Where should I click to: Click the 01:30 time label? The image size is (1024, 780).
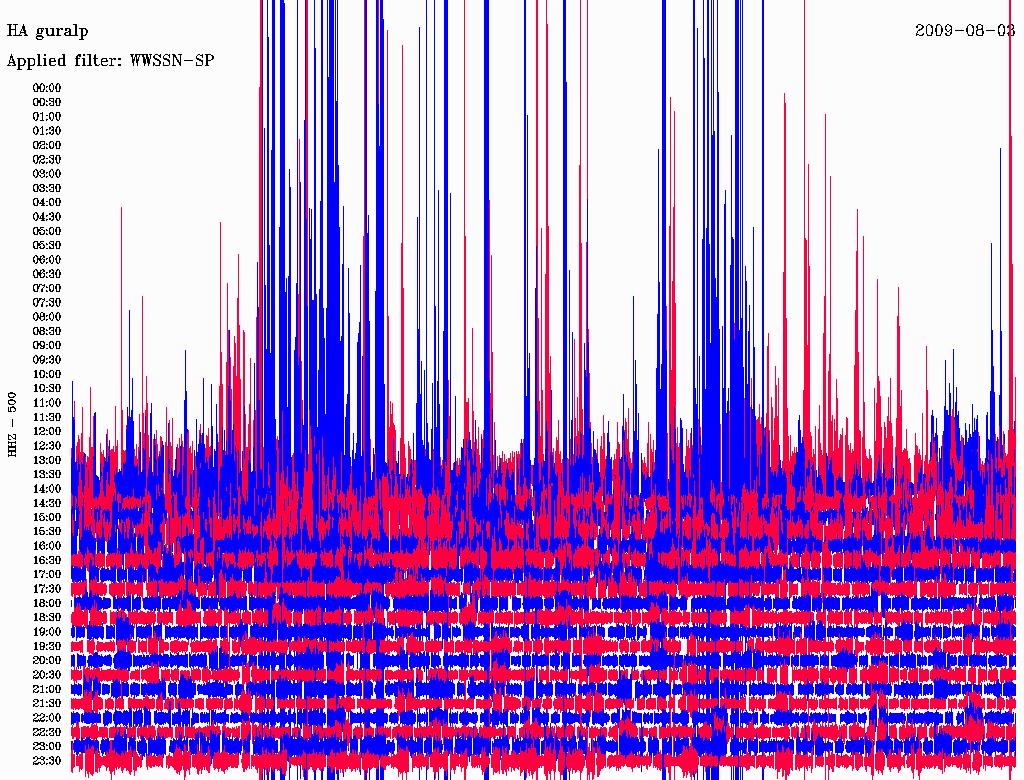pyautogui.click(x=47, y=131)
